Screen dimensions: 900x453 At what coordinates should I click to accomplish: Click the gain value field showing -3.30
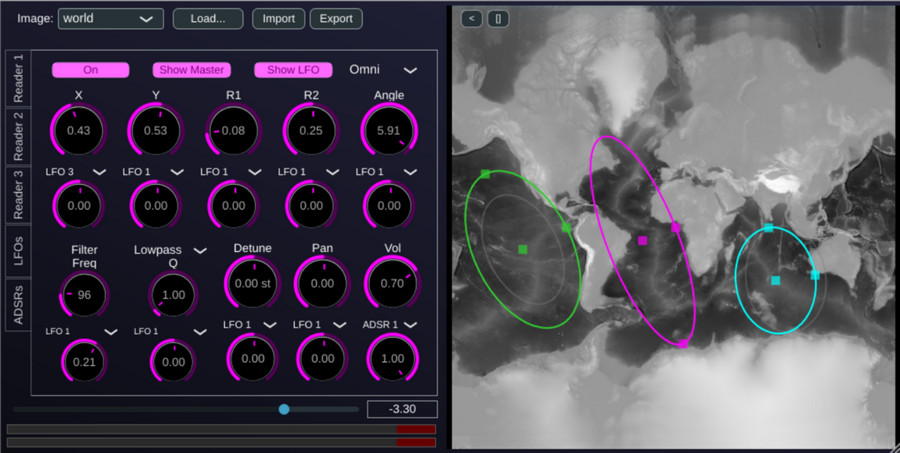coord(402,409)
